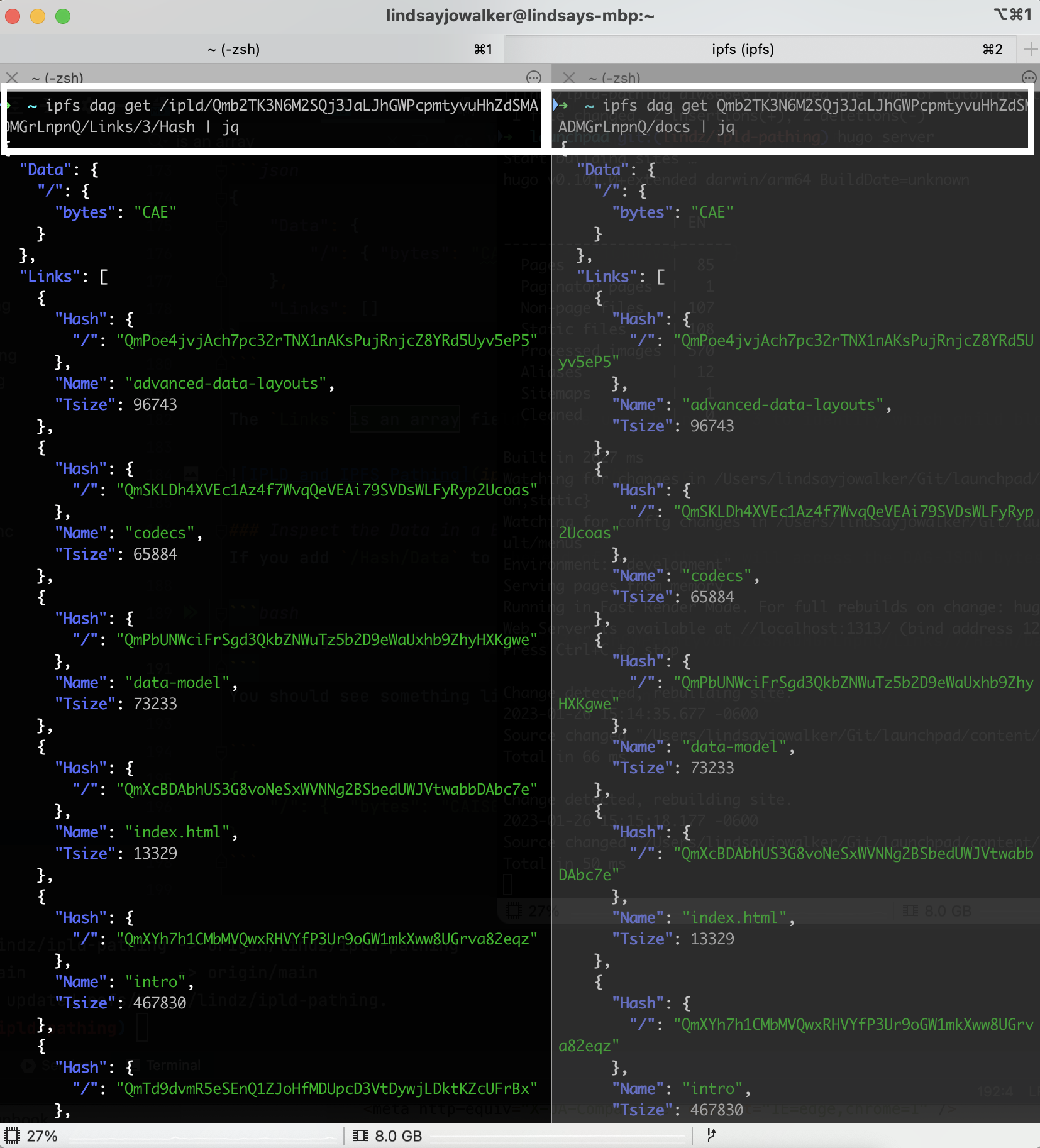Open the left pane's ellipsis options menu

coord(533,77)
